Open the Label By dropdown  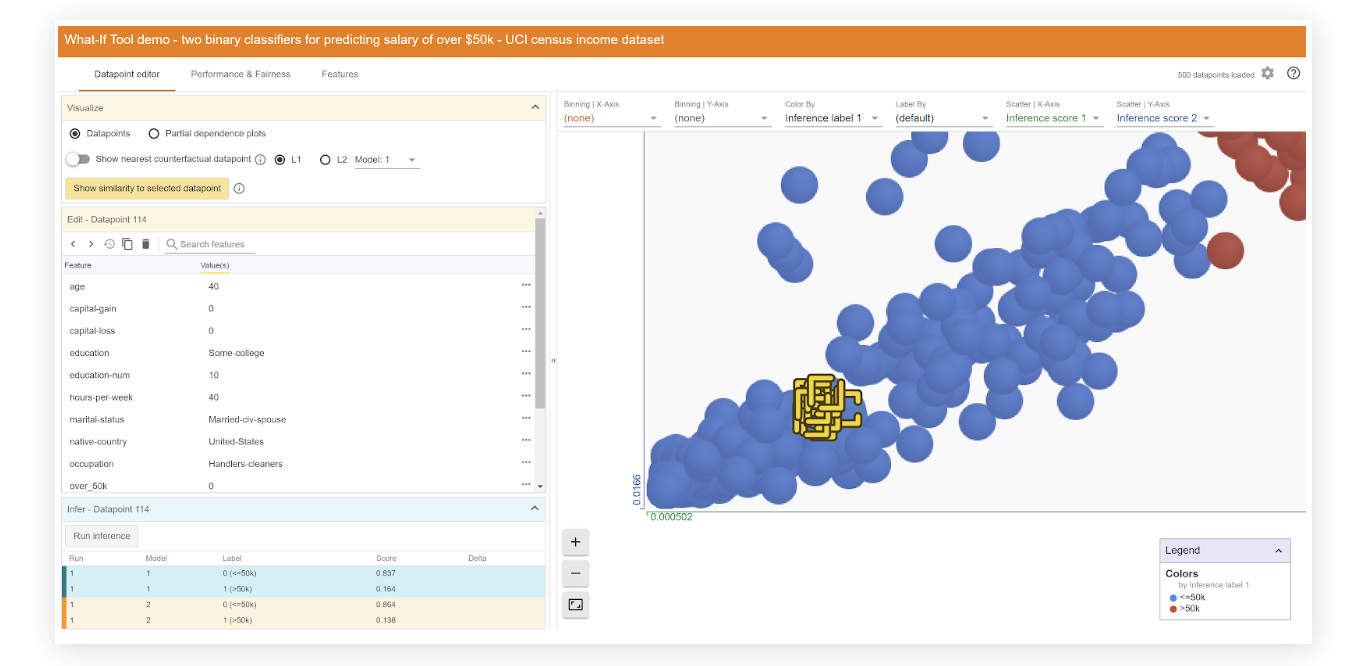tap(943, 118)
